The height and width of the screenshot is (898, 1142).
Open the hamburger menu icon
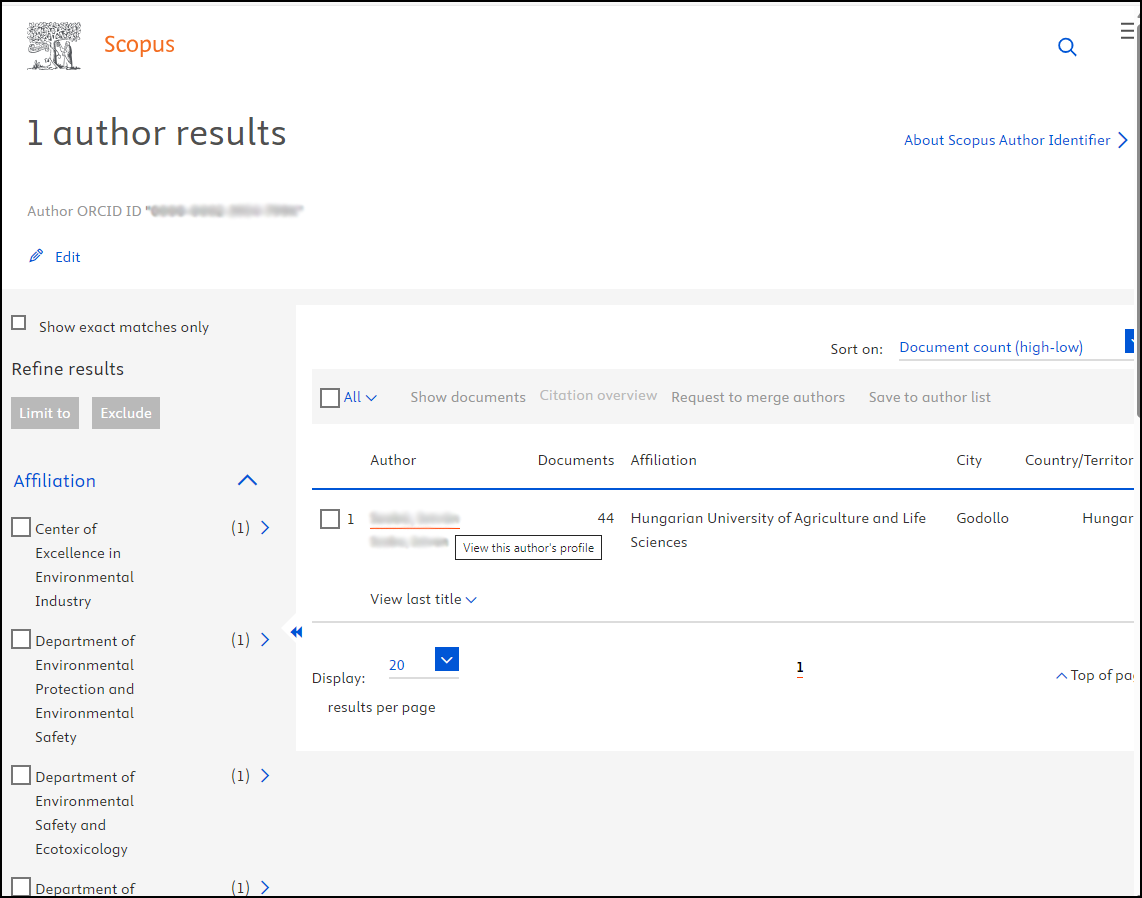[1127, 31]
